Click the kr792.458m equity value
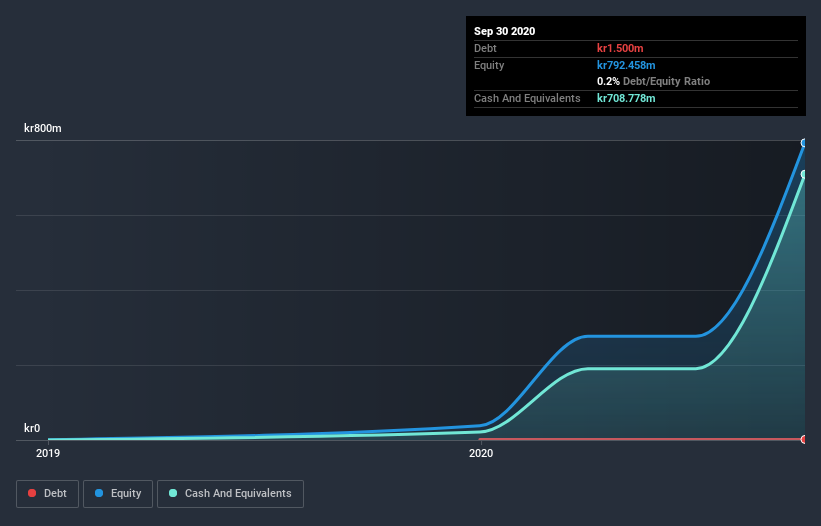The width and height of the screenshot is (821, 526). click(x=626, y=65)
